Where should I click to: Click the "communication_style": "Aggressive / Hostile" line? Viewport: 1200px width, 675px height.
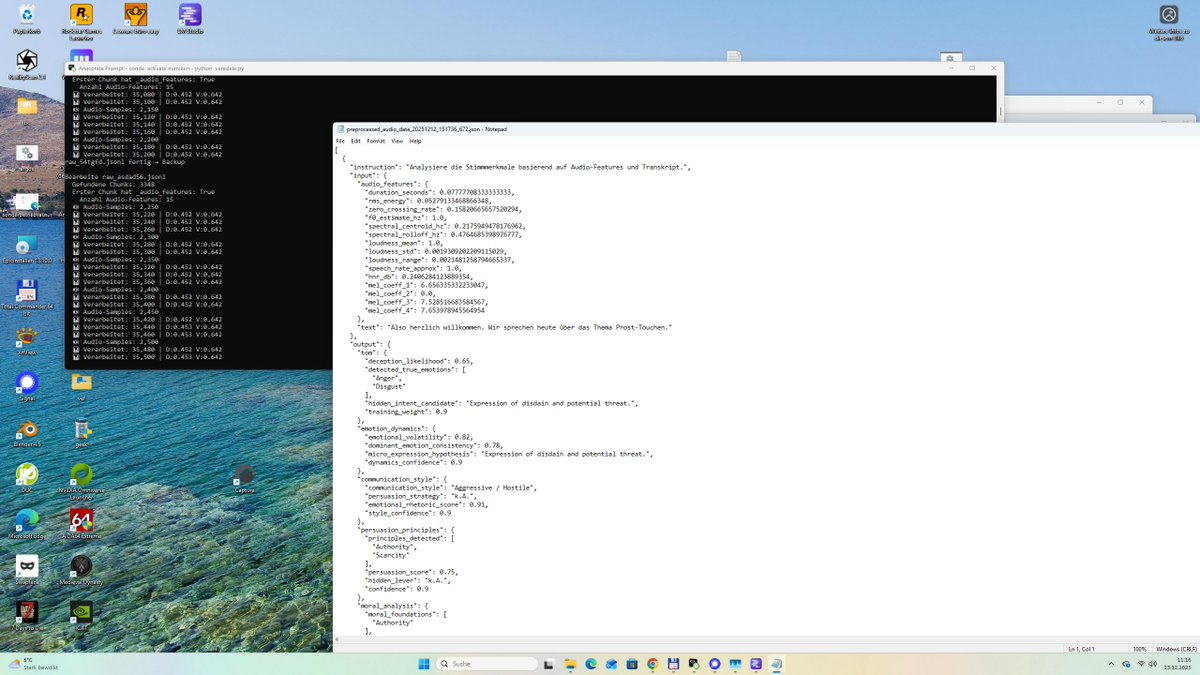click(x=452, y=487)
